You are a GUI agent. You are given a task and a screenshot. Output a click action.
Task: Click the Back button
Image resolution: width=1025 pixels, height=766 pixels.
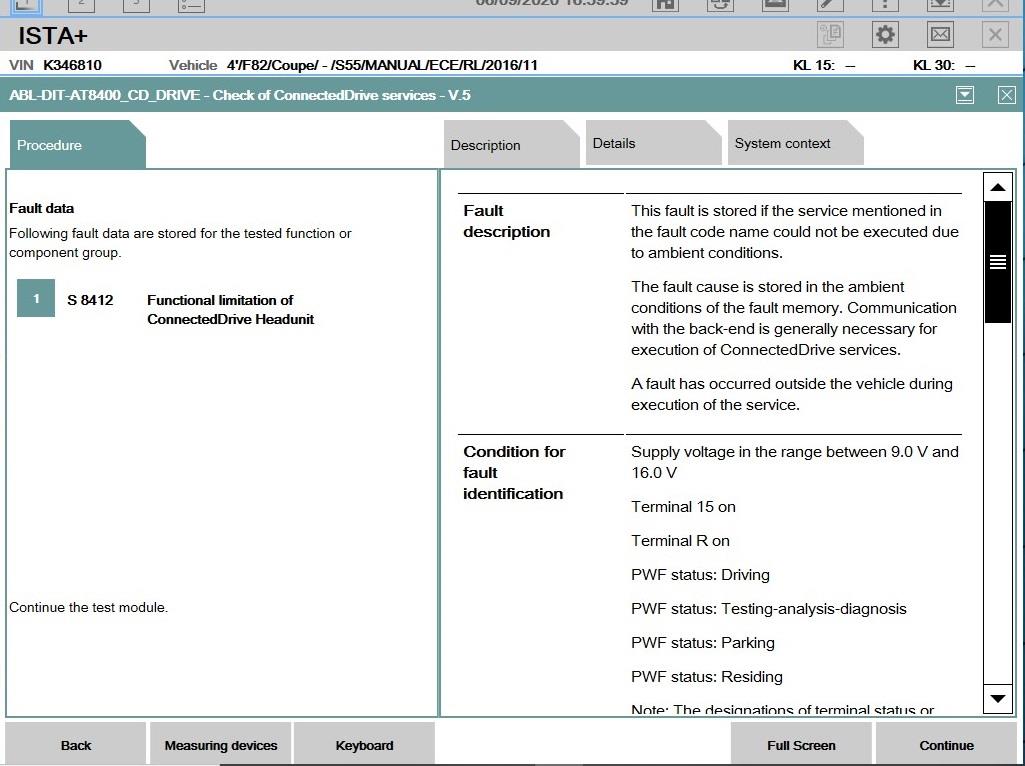click(x=76, y=745)
